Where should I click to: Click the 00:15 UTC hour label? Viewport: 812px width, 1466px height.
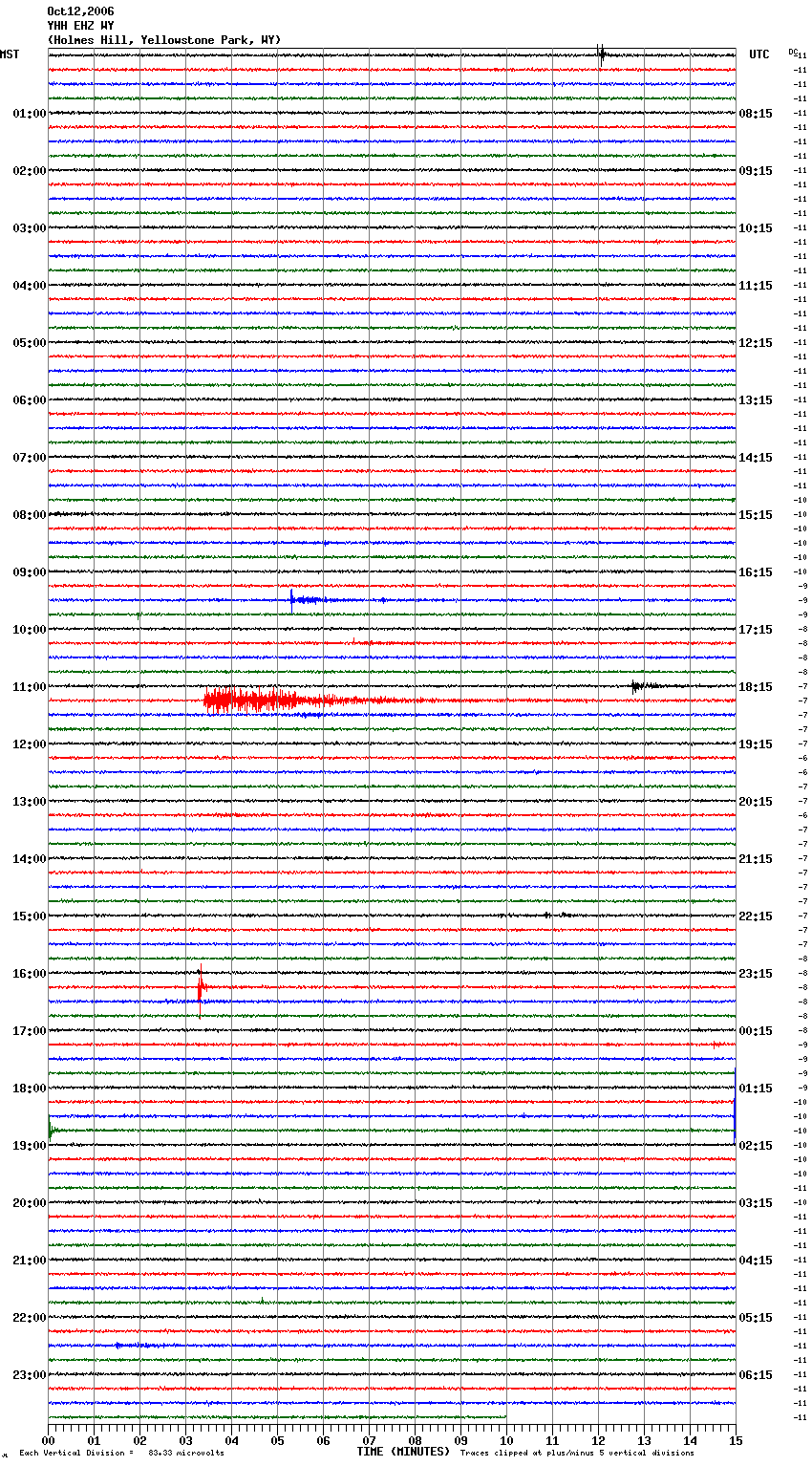pos(756,1031)
